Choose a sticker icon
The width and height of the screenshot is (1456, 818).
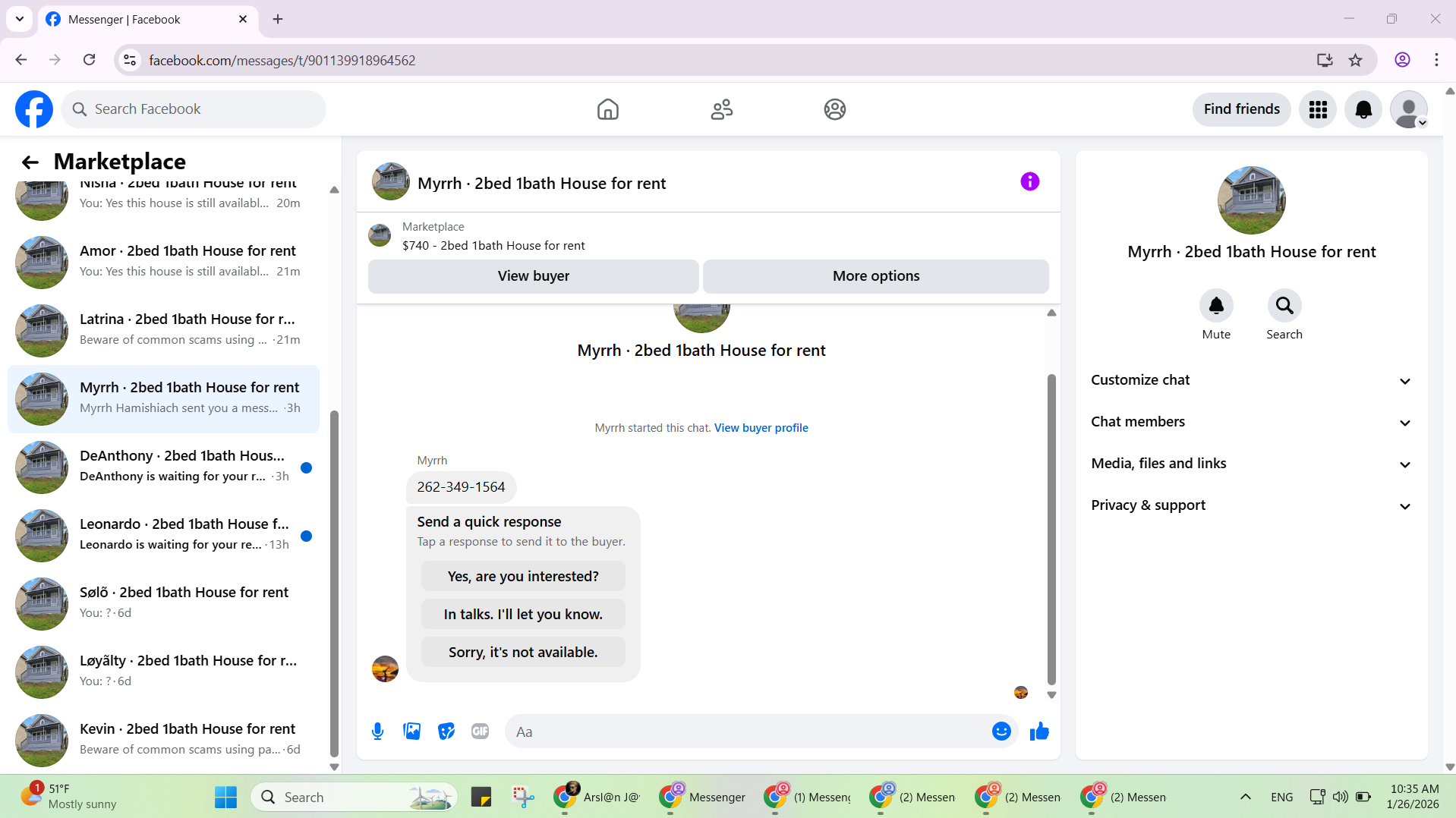coord(446,731)
